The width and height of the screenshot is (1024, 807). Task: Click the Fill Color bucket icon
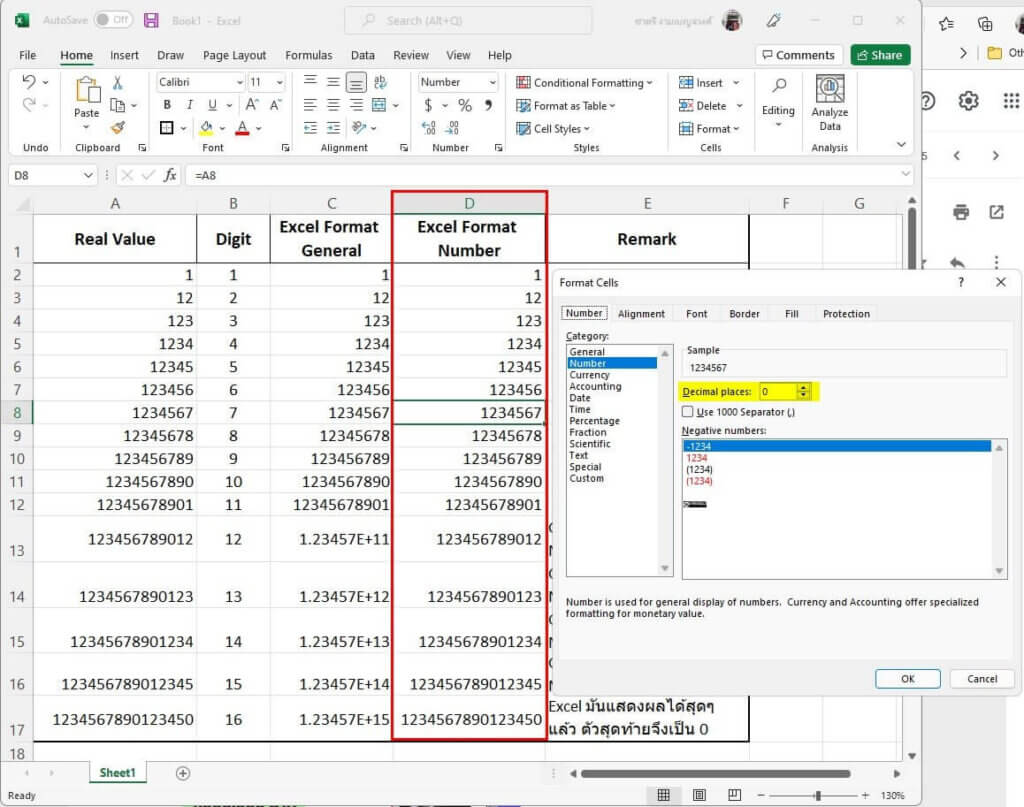click(206, 128)
